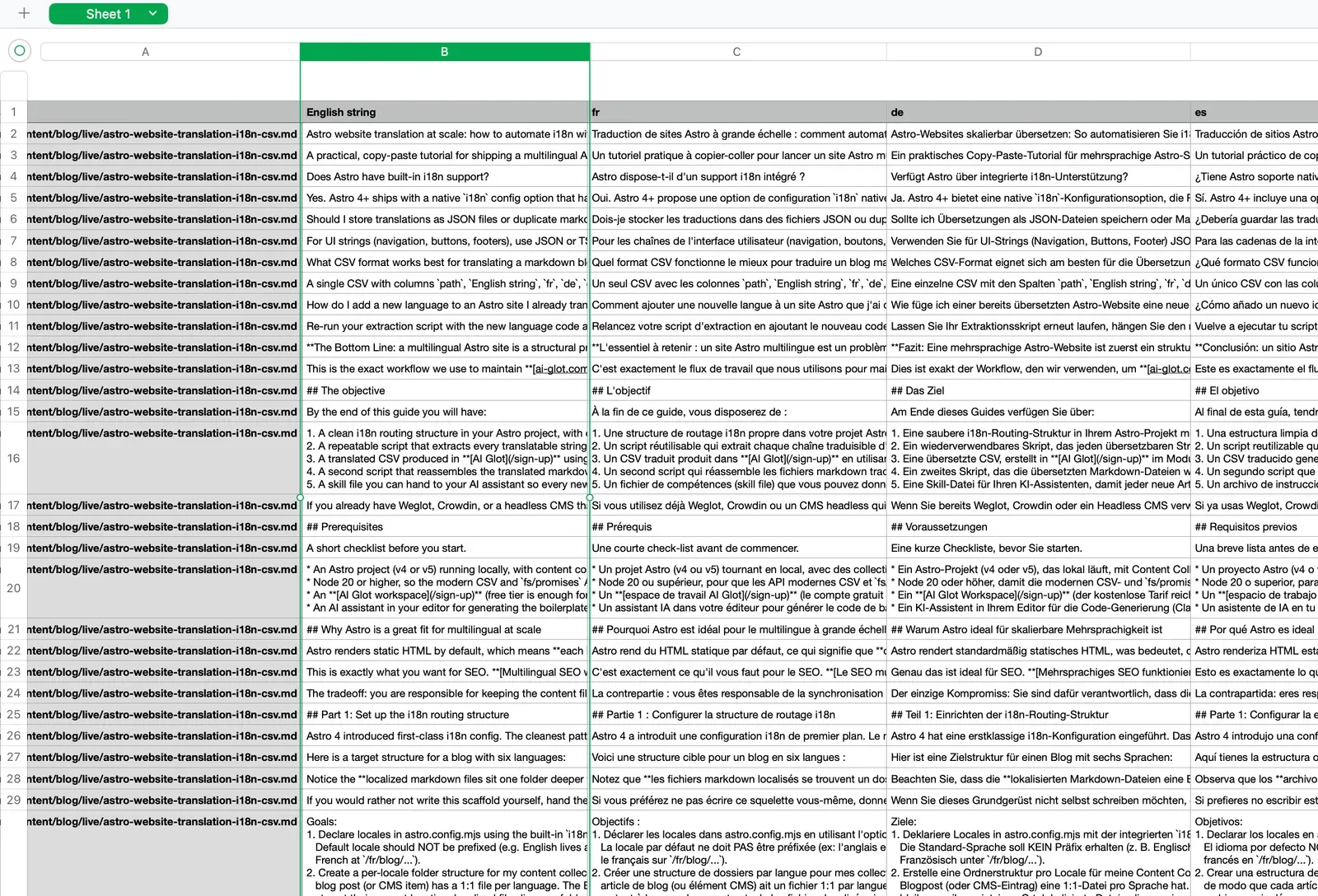Click the table select-all circle handle

click(x=20, y=51)
